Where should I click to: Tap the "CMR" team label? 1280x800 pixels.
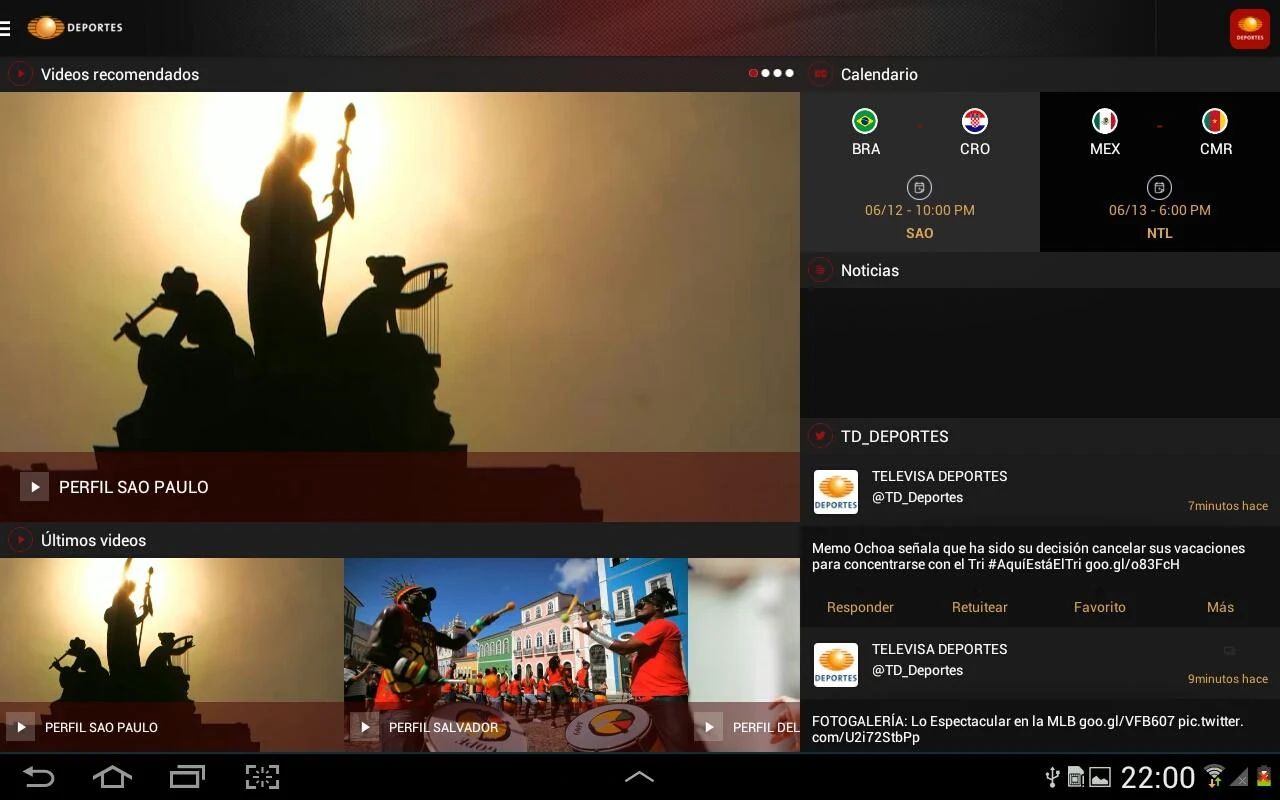1216,149
